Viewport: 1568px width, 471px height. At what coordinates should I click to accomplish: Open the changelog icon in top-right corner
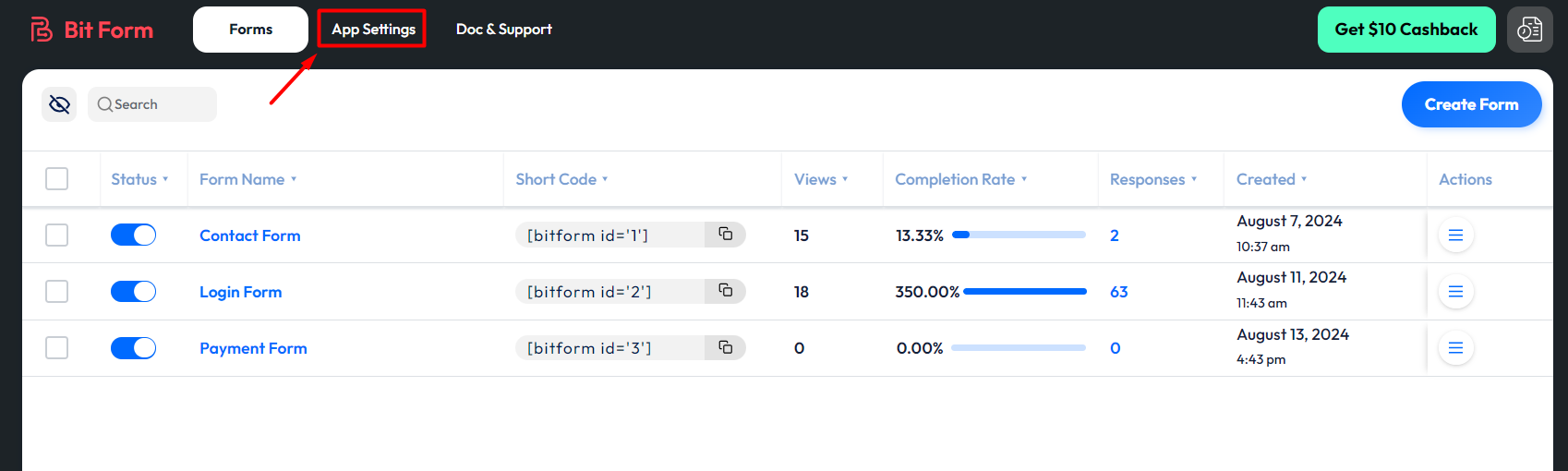(x=1529, y=30)
